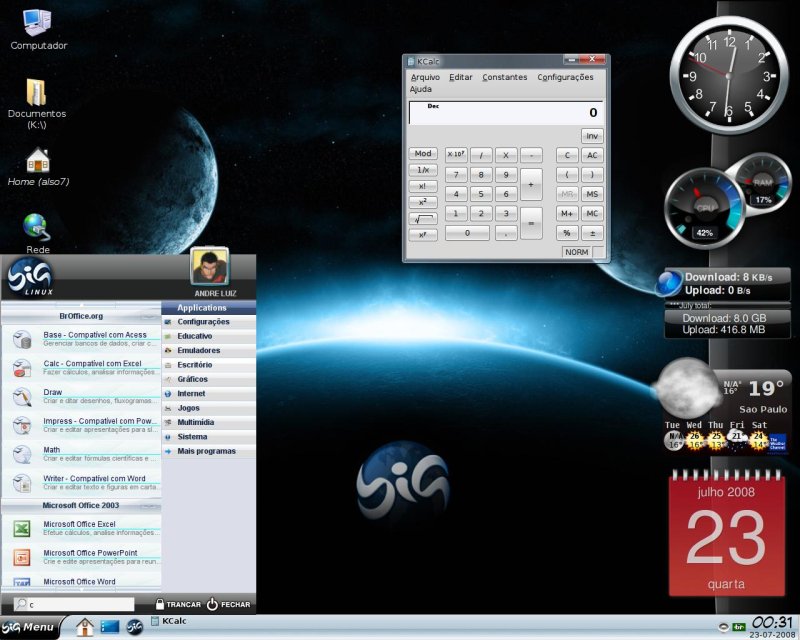Open the Jogos applications category
Image resolution: width=800 pixels, height=640 pixels.
tap(209, 408)
